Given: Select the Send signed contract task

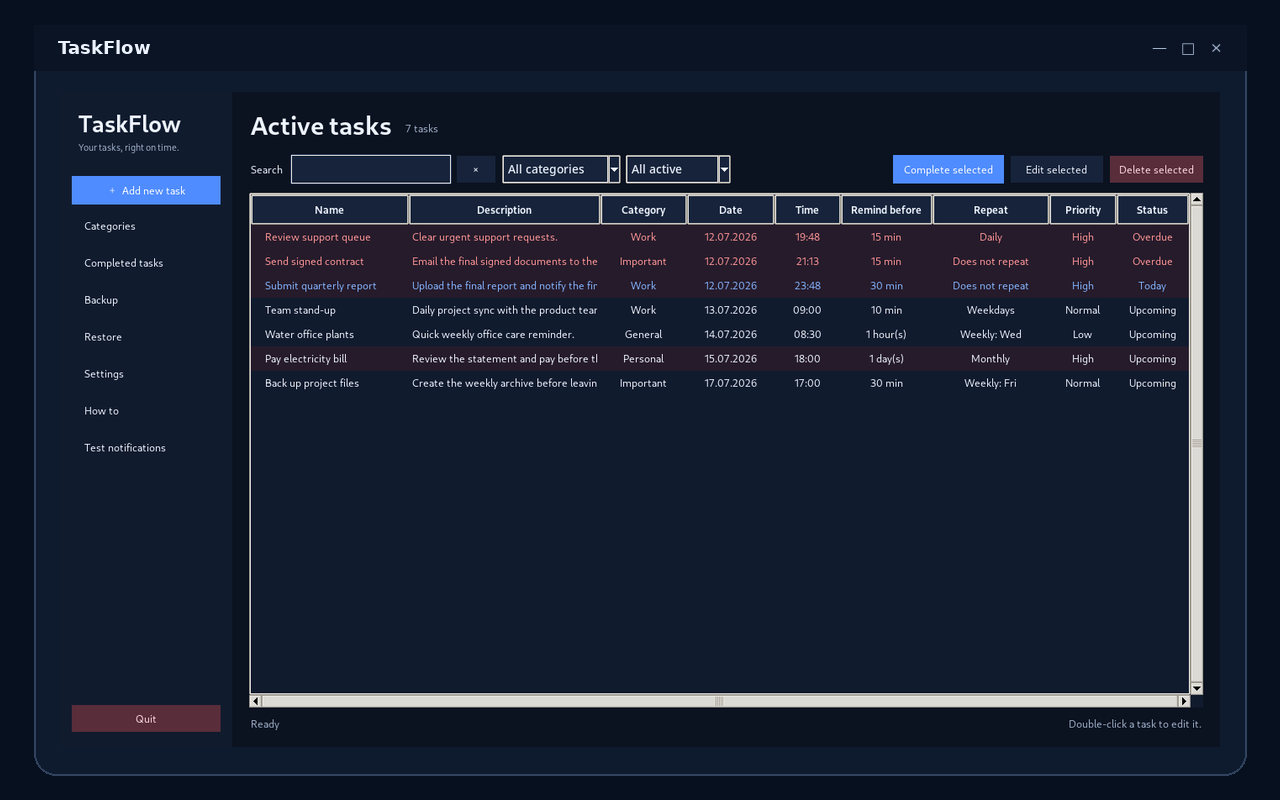Looking at the screenshot, I should tap(720, 261).
